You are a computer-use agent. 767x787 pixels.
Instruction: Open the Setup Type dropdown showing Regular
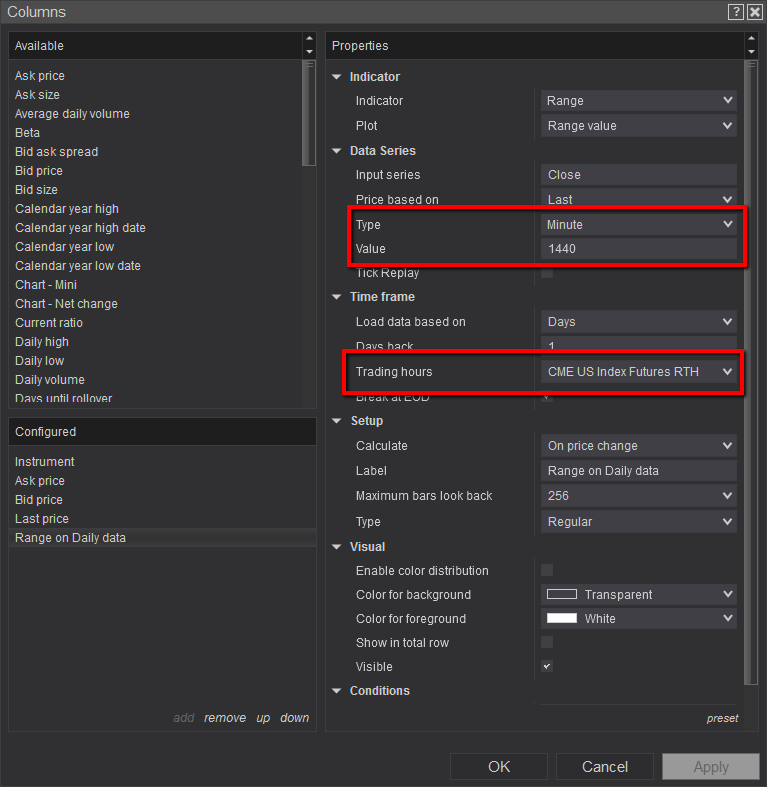click(638, 521)
